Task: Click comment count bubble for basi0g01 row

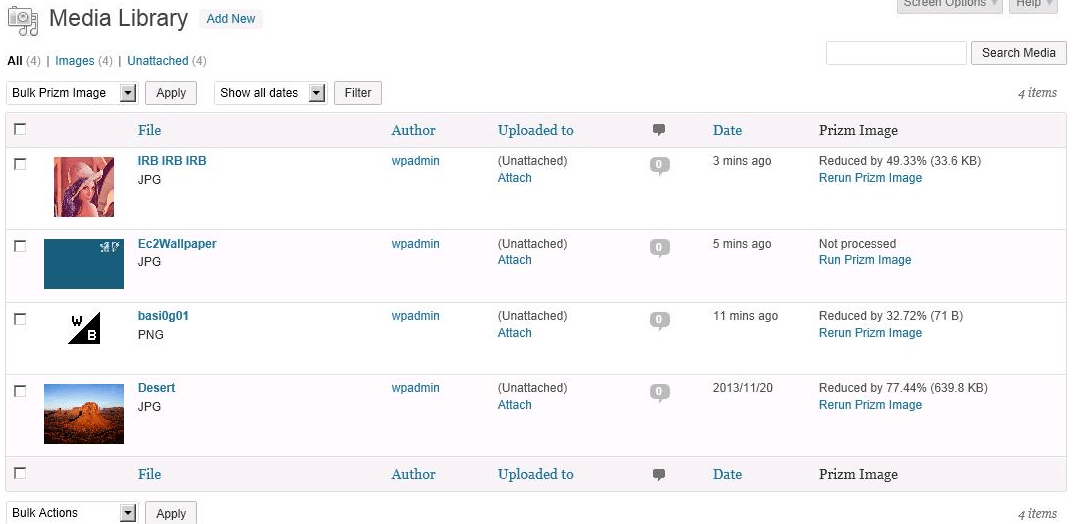Action: (x=659, y=320)
